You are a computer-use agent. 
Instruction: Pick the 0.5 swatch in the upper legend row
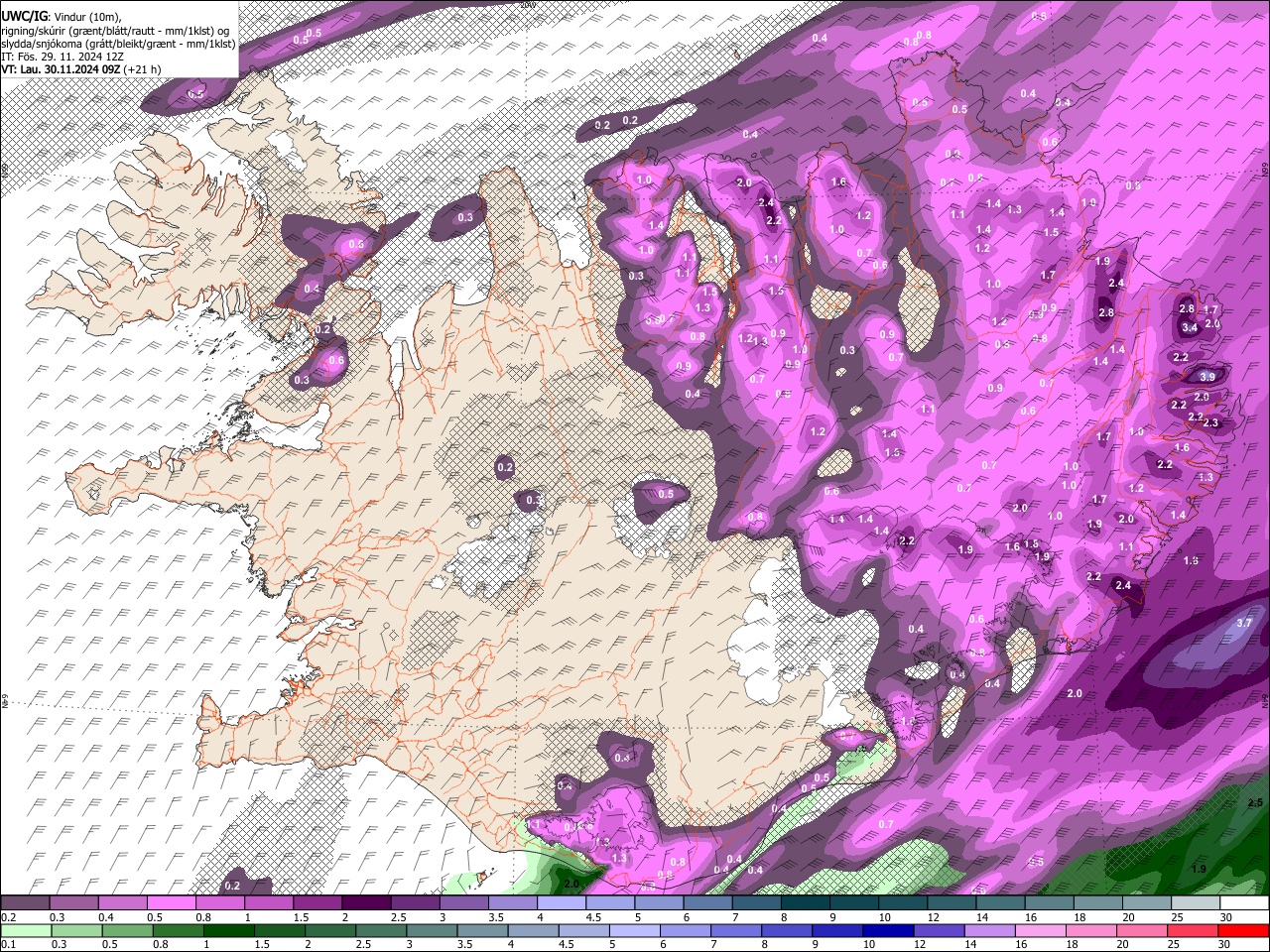tap(171, 902)
